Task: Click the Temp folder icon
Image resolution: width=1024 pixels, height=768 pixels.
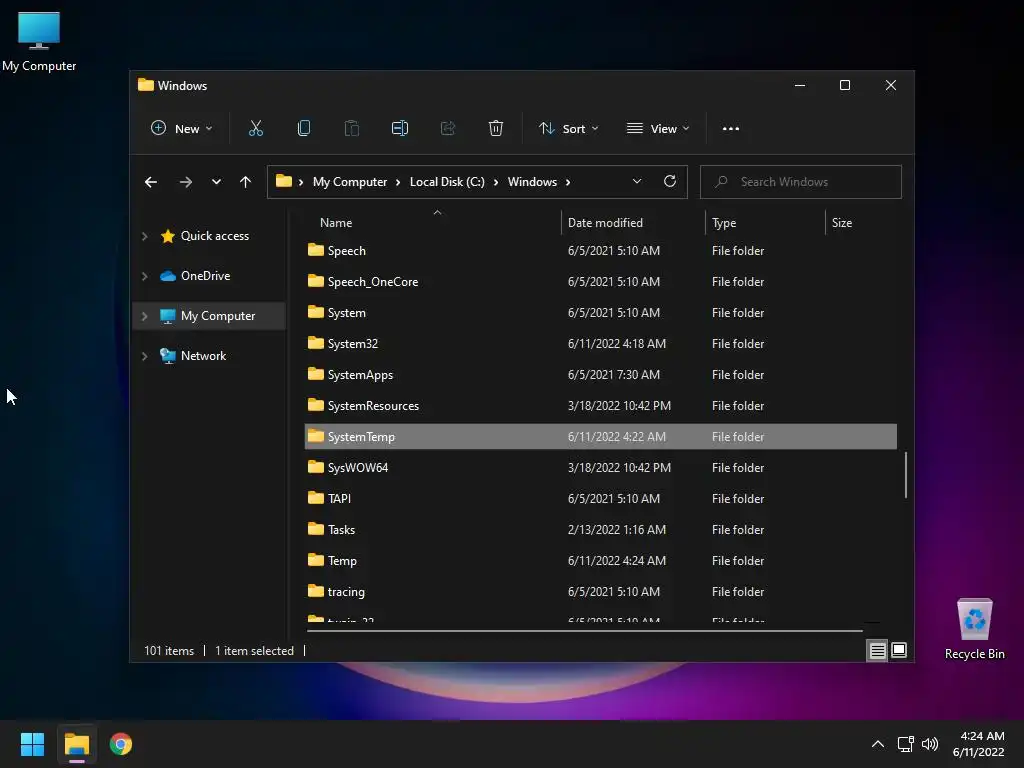Action: click(315, 560)
